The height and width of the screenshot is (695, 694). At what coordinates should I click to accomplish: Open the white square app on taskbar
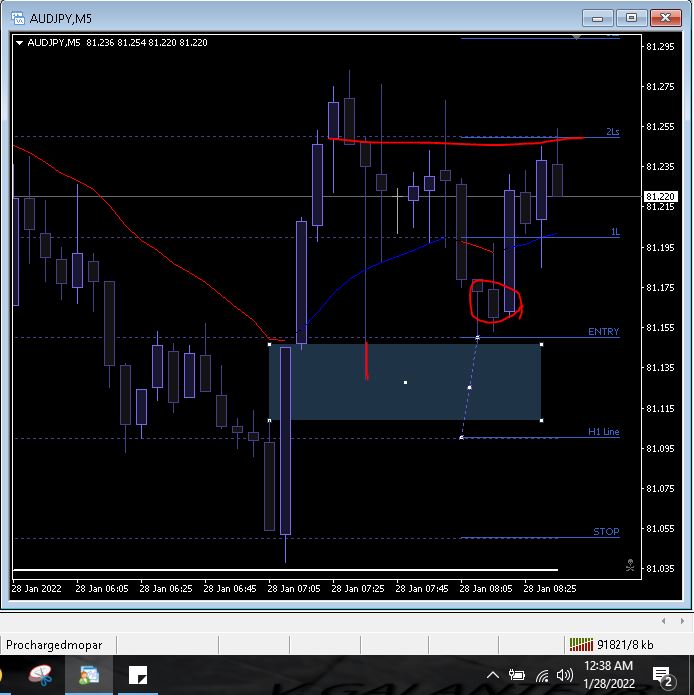138,675
